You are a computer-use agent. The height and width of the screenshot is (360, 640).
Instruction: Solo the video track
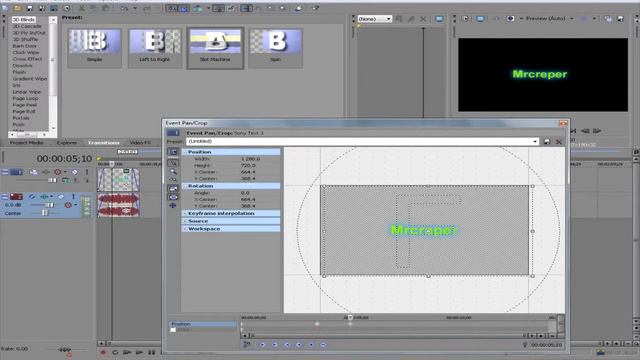[87, 172]
